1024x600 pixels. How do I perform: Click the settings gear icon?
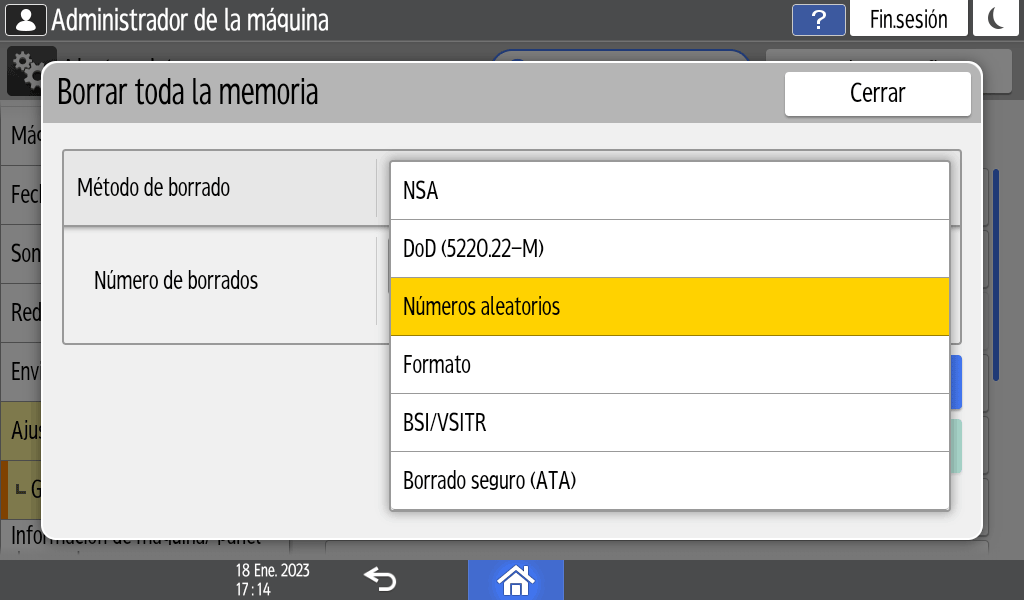coord(23,63)
